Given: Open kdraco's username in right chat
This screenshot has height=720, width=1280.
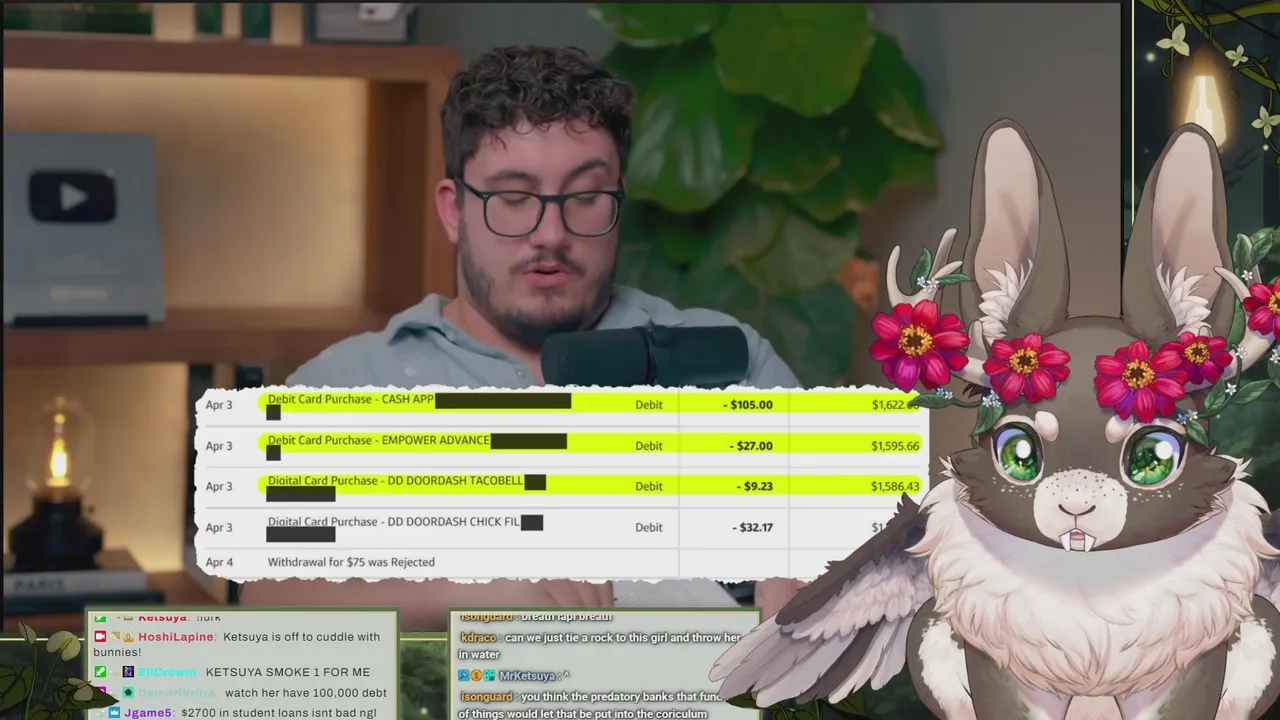Looking at the screenshot, I should point(479,638).
